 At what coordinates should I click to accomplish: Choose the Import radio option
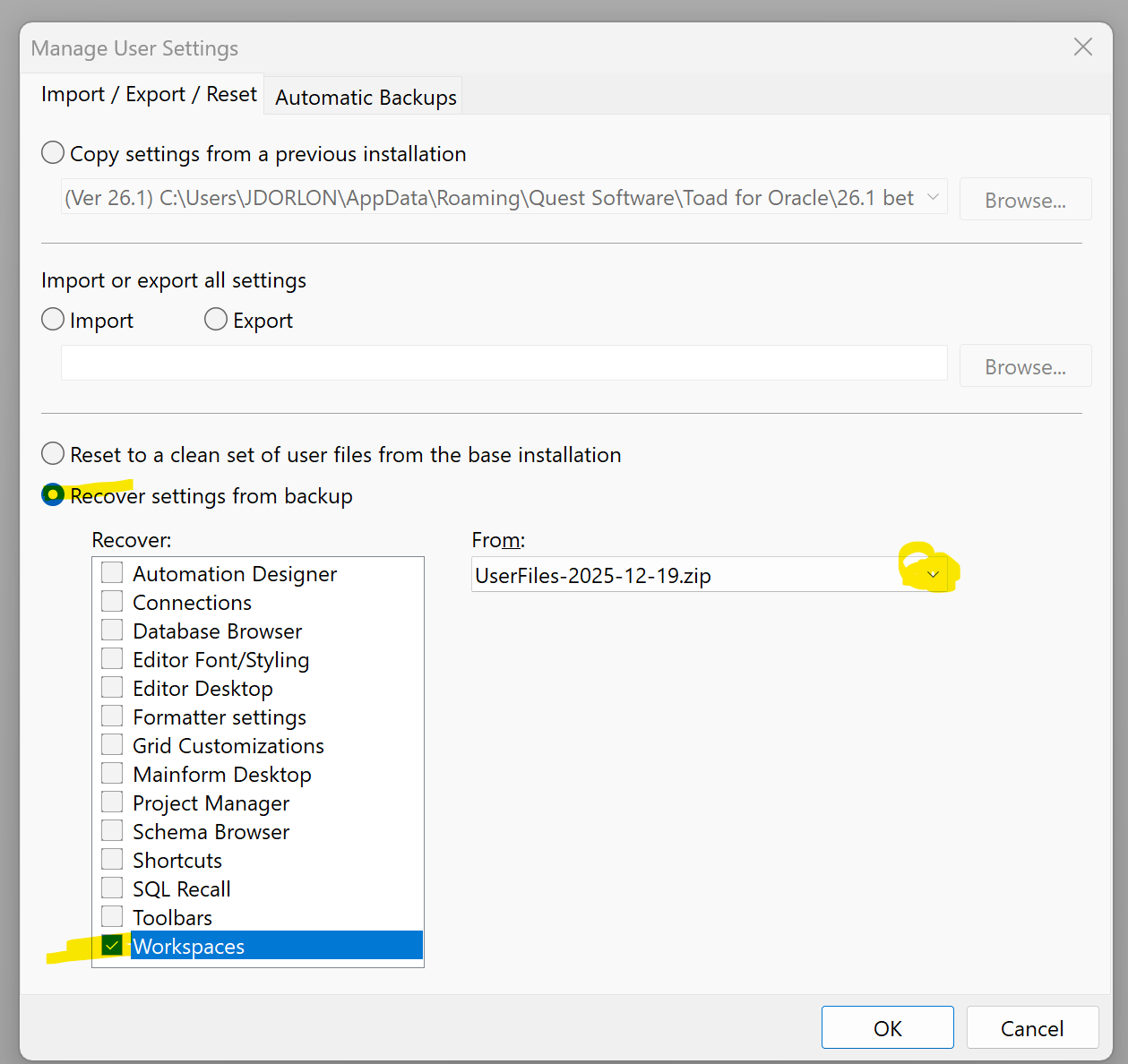(53, 320)
